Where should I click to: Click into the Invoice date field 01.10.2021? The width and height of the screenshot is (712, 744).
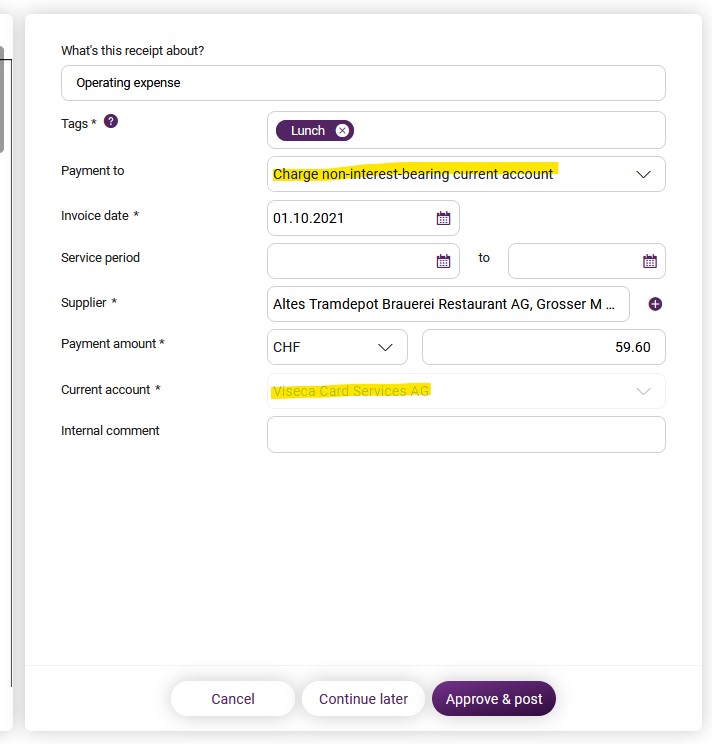(351, 218)
